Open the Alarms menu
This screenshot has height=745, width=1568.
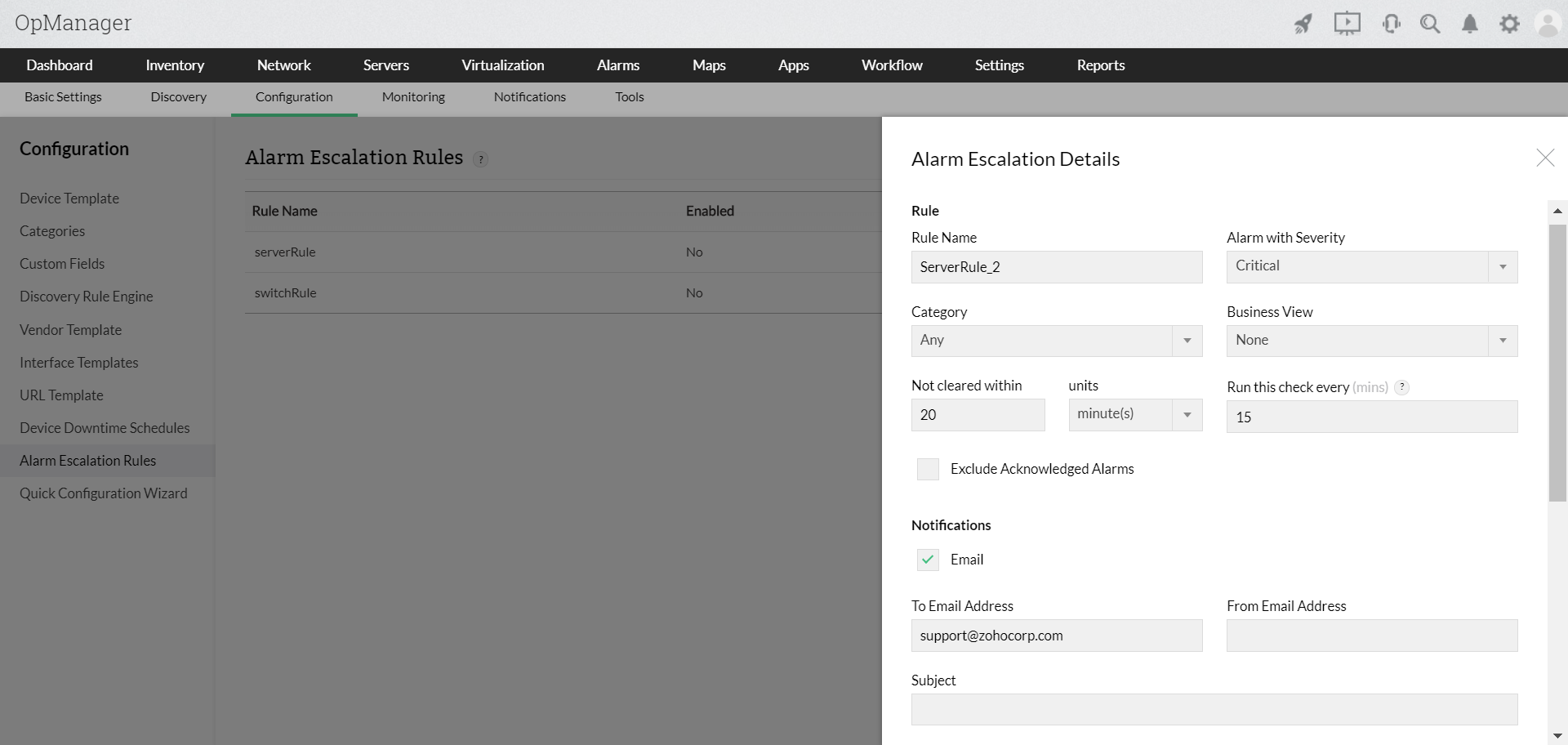coord(617,65)
